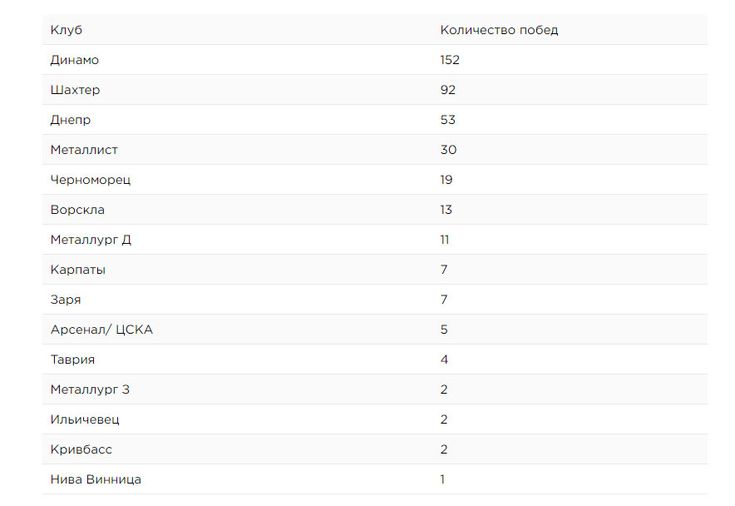The image size is (735, 506).
Task: Select the Динамо club name cell
Action: (75, 60)
